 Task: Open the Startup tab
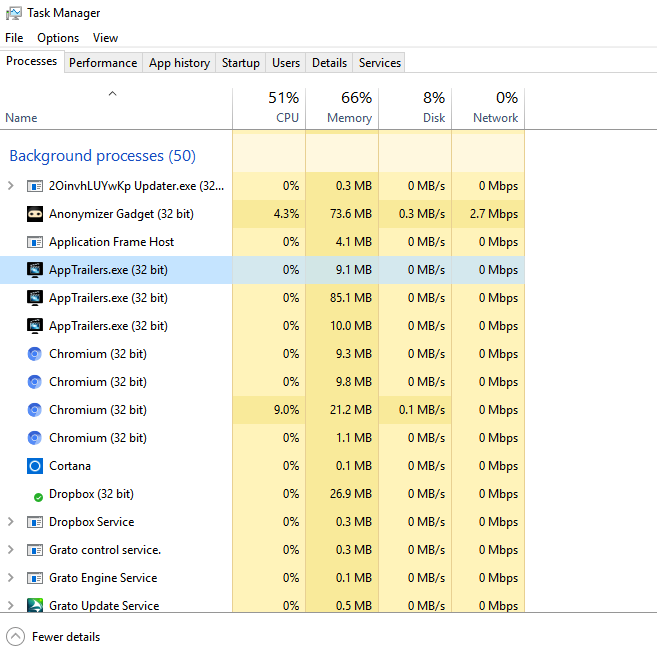coord(240,63)
